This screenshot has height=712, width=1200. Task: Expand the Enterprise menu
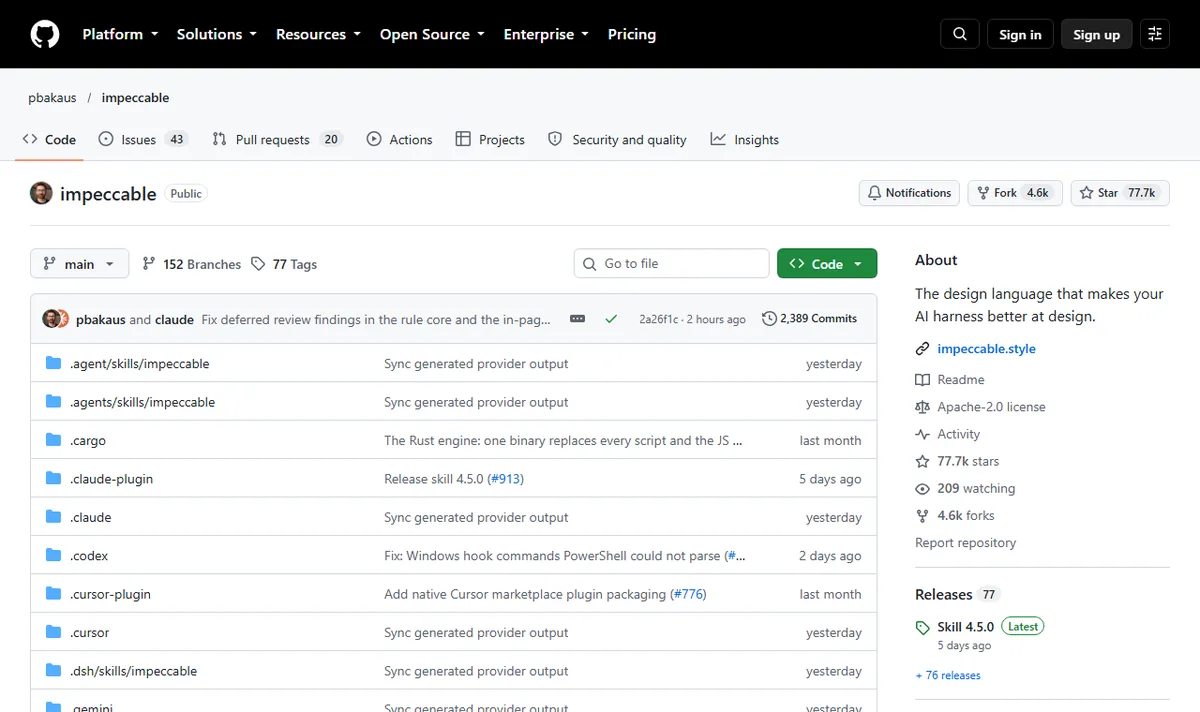coord(546,34)
